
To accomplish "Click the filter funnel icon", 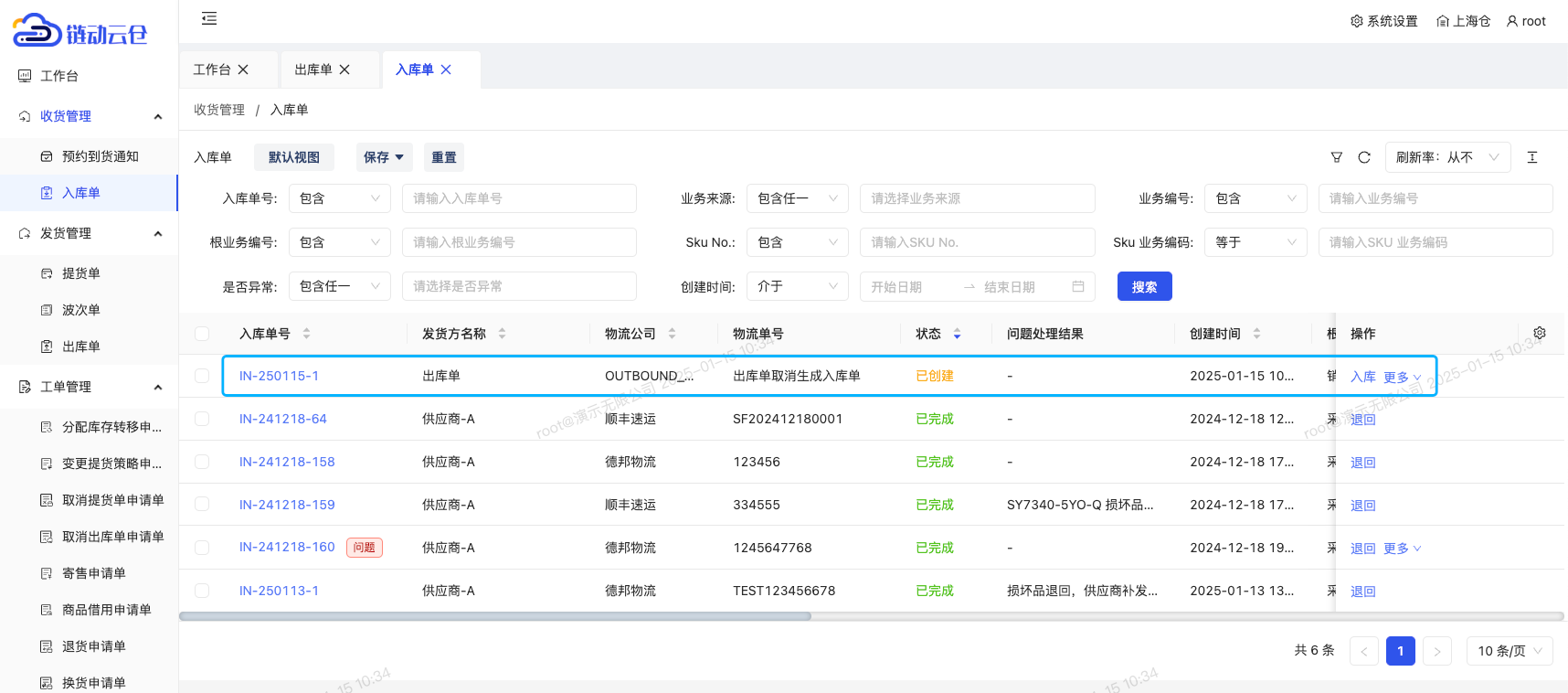I will pos(1337,157).
